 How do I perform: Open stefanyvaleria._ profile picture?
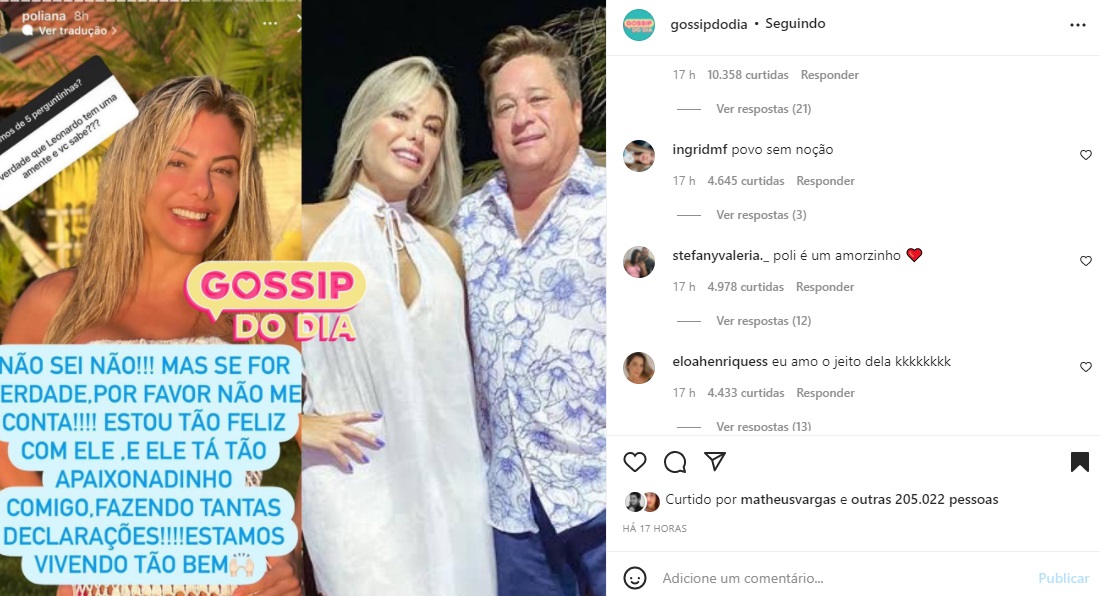639,262
